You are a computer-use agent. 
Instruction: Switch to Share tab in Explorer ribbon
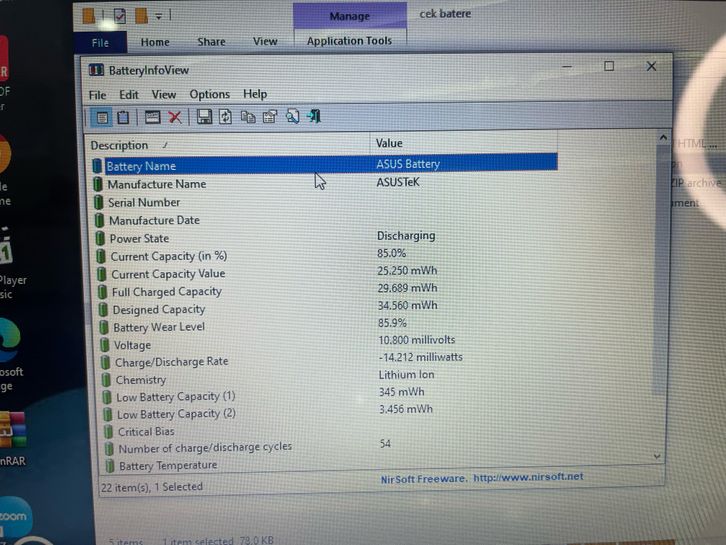pyautogui.click(x=211, y=42)
